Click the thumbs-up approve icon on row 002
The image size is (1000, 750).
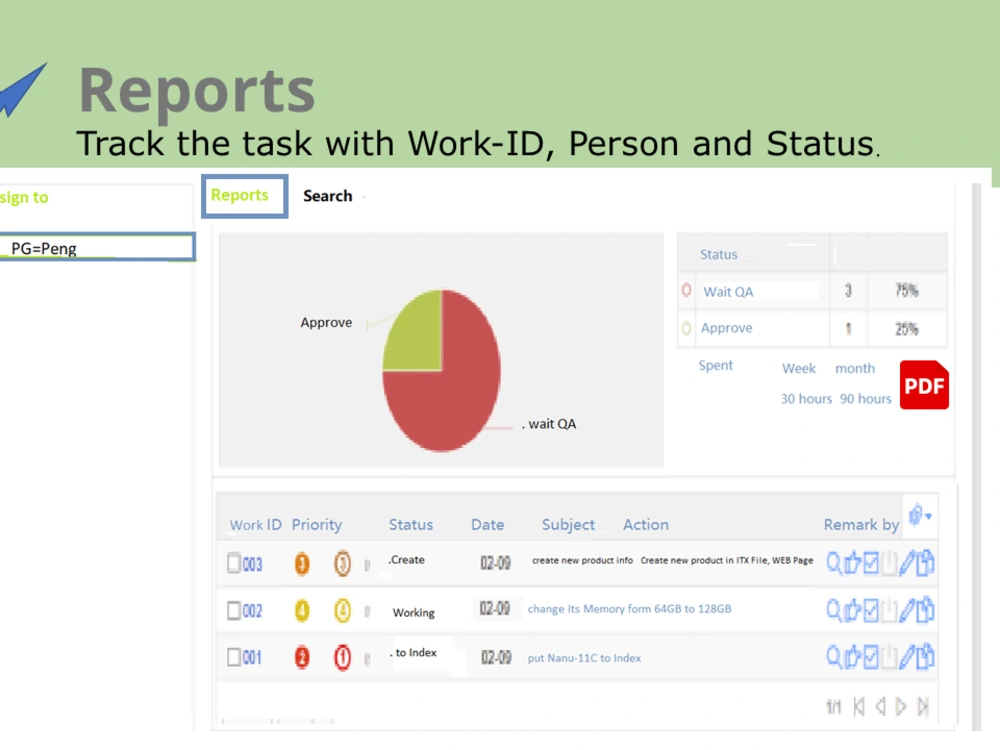pos(854,610)
